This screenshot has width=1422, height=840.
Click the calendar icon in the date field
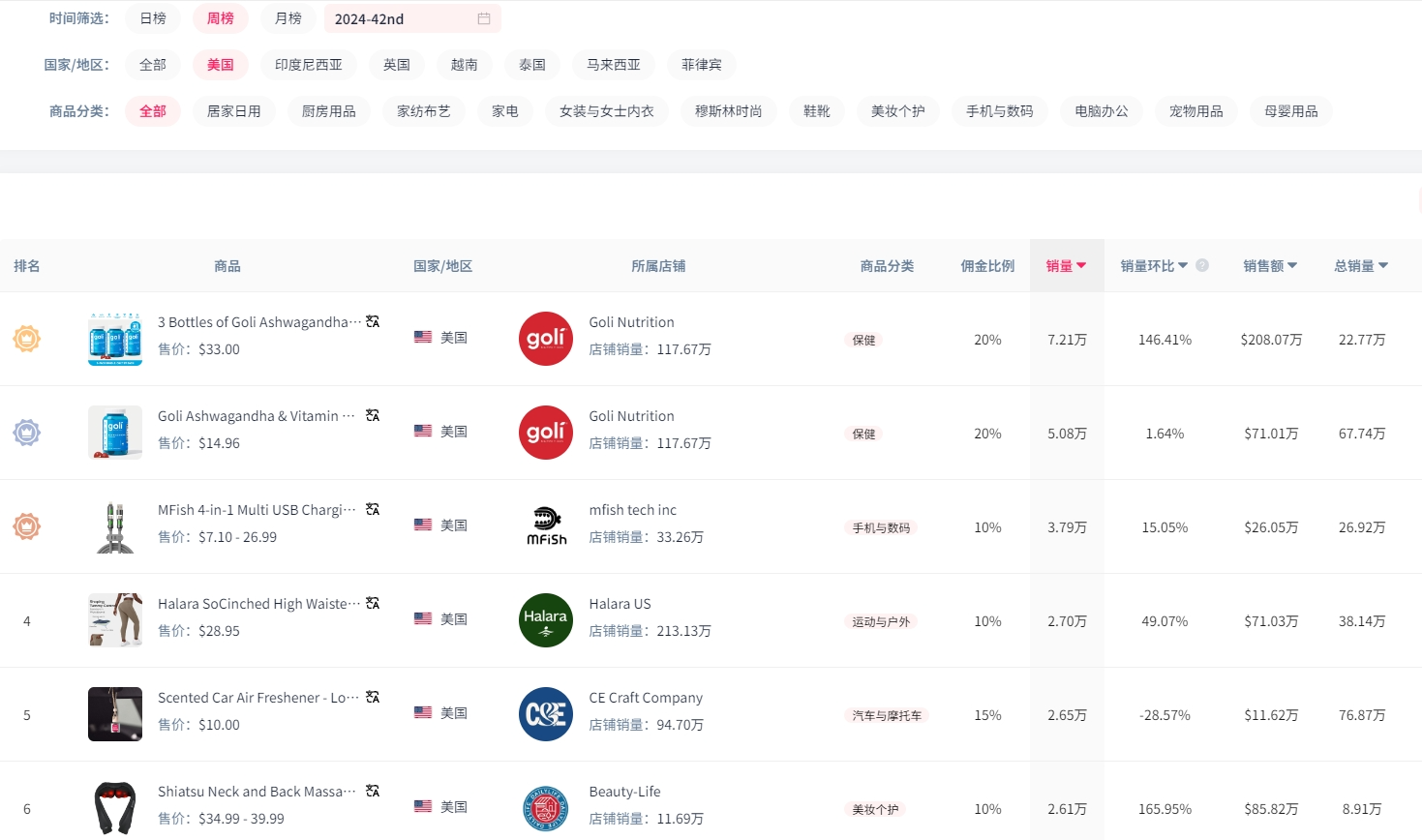coord(484,18)
